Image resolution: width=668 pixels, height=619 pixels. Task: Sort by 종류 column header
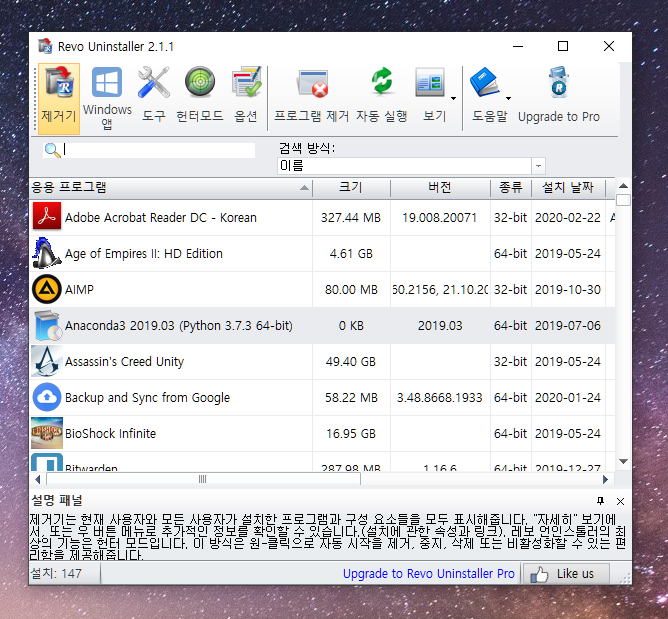pyautogui.click(x=511, y=188)
